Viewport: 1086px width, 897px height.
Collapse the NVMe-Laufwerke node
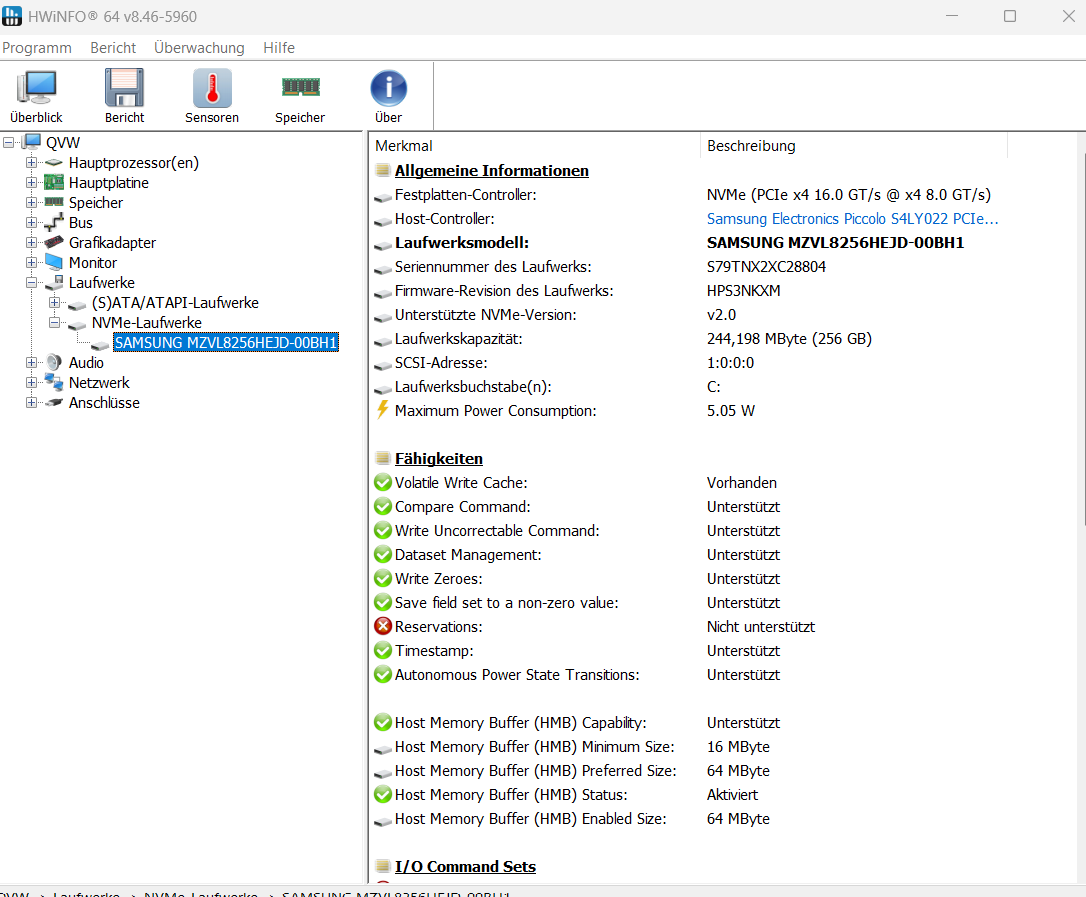(x=54, y=323)
